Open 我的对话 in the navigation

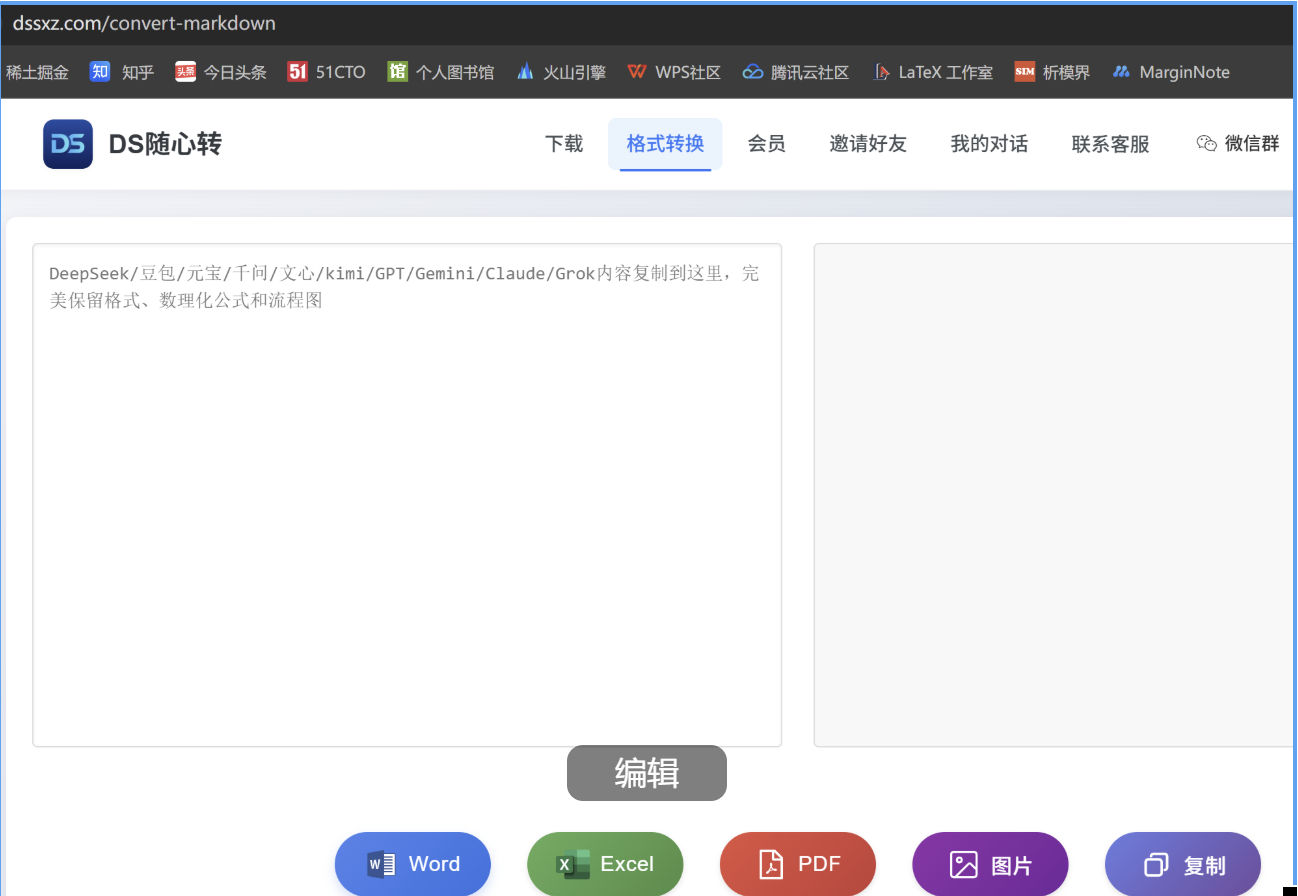[x=989, y=144]
